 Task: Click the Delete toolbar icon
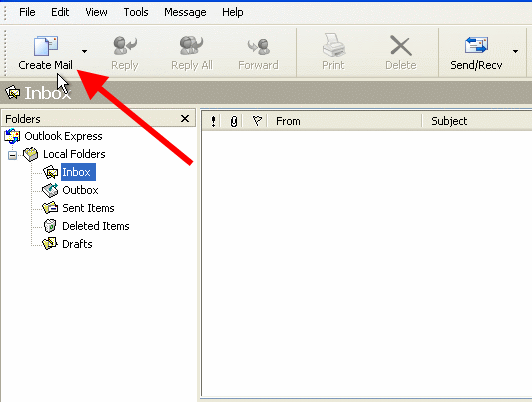click(x=401, y=45)
